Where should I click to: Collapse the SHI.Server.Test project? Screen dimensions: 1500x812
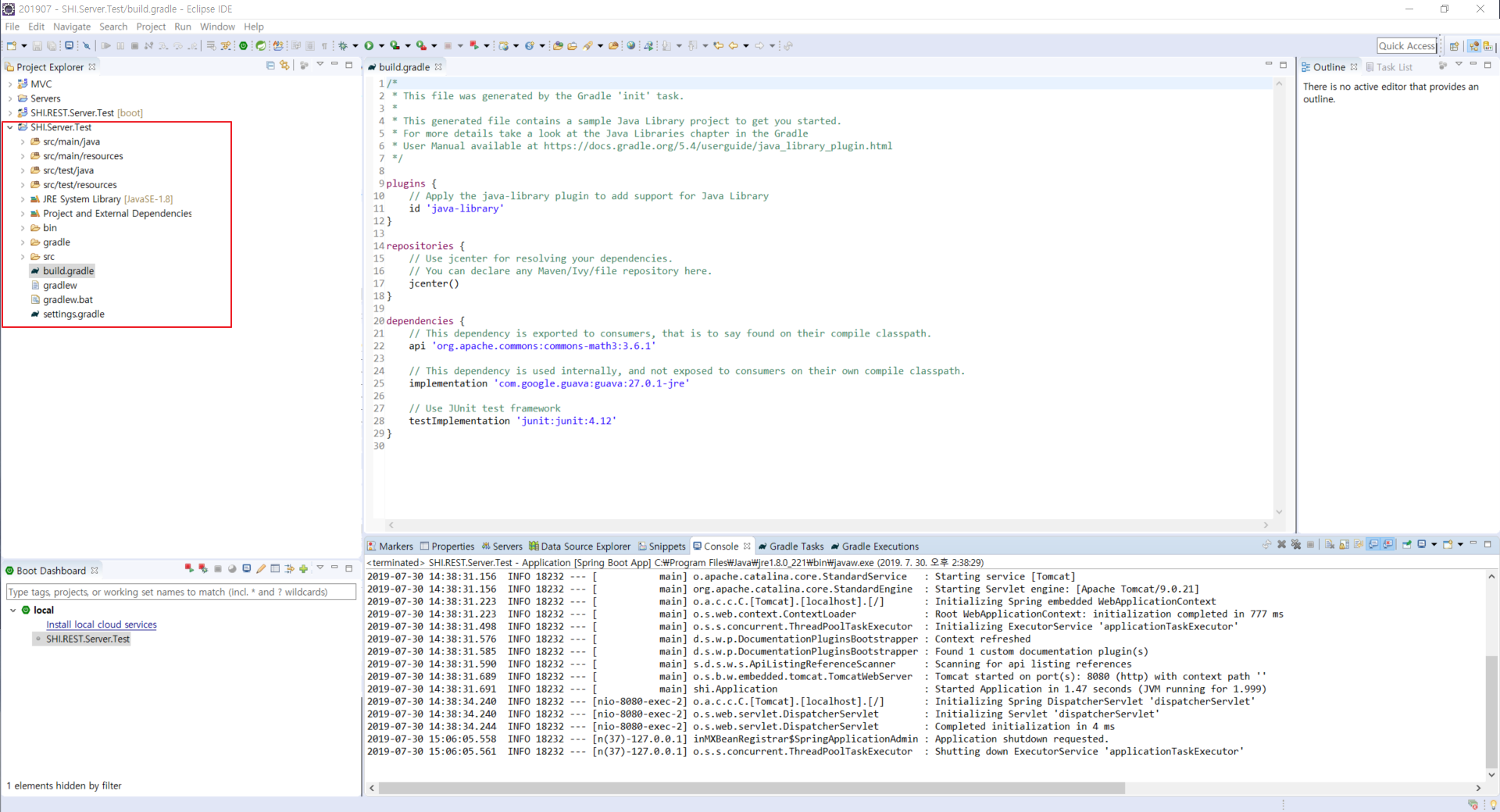(x=10, y=127)
